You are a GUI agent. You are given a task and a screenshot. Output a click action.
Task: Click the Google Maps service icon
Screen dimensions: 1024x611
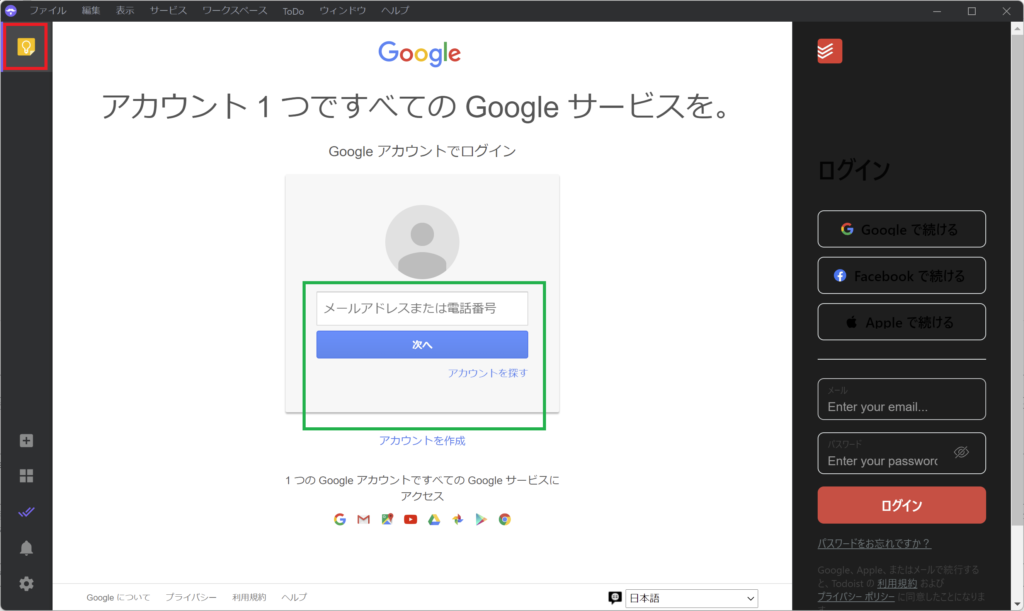(387, 520)
